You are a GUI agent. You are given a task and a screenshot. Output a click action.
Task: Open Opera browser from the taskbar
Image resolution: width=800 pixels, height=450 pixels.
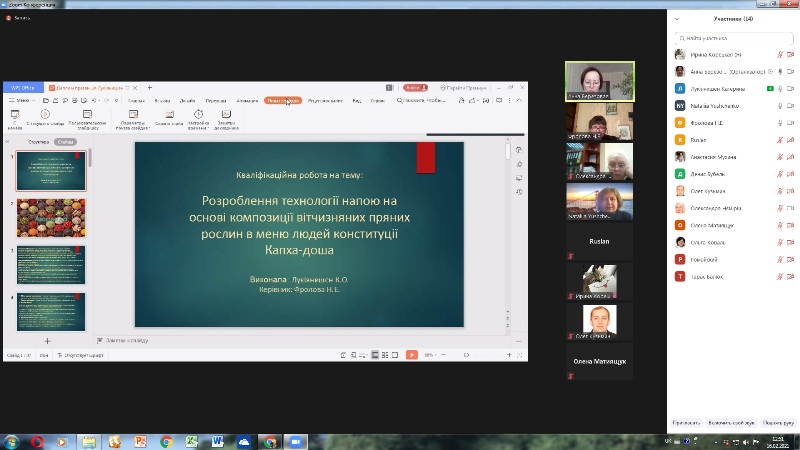click(x=37, y=441)
